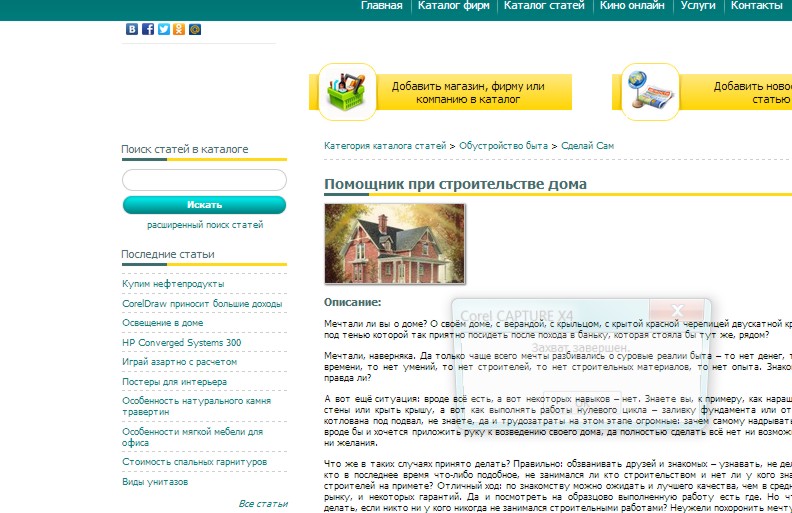Open Каталог статей in the top menu
Image resolution: width=792 pixels, height=513 pixels.
point(544,6)
